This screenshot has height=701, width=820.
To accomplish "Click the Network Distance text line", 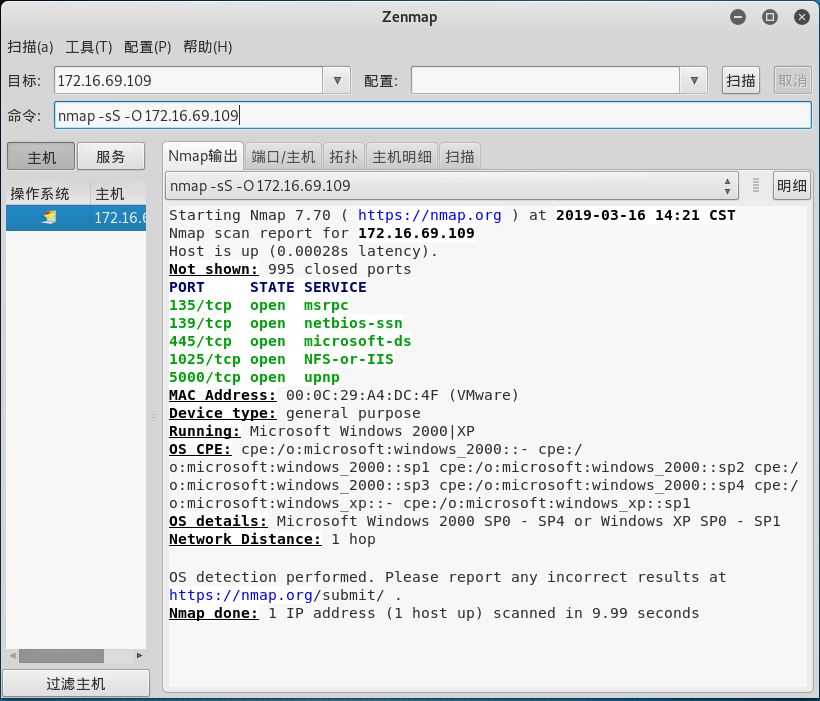I will click(x=272, y=539).
